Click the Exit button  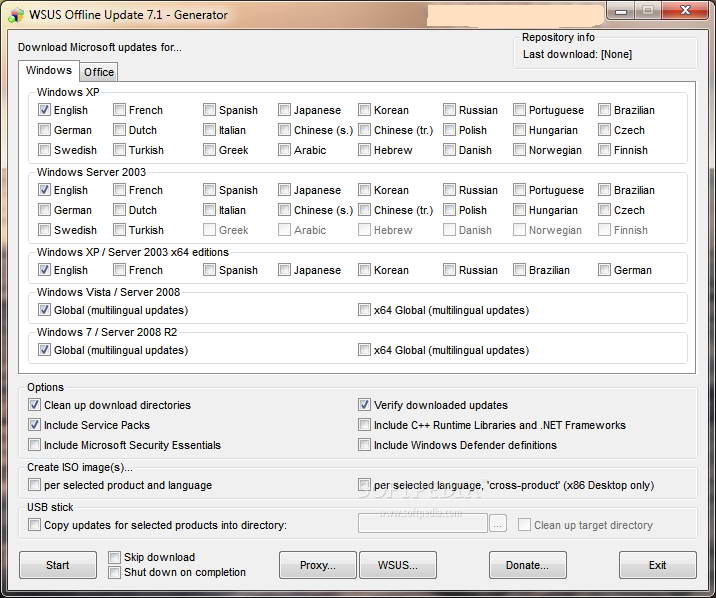(658, 565)
